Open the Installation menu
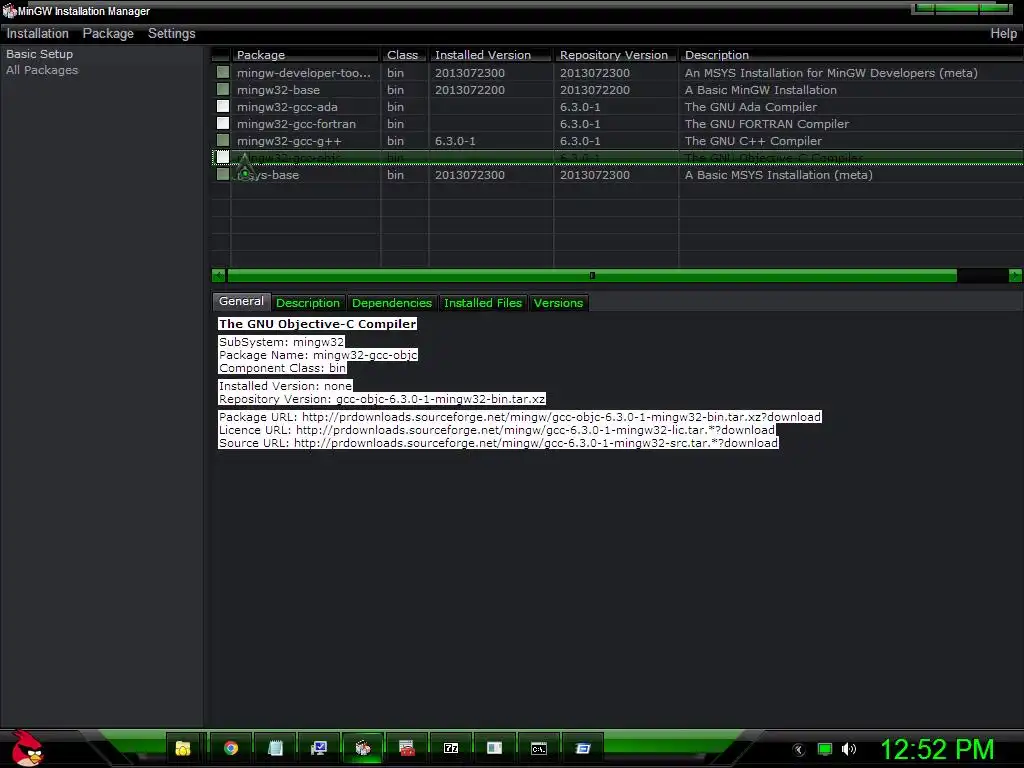 coord(37,33)
